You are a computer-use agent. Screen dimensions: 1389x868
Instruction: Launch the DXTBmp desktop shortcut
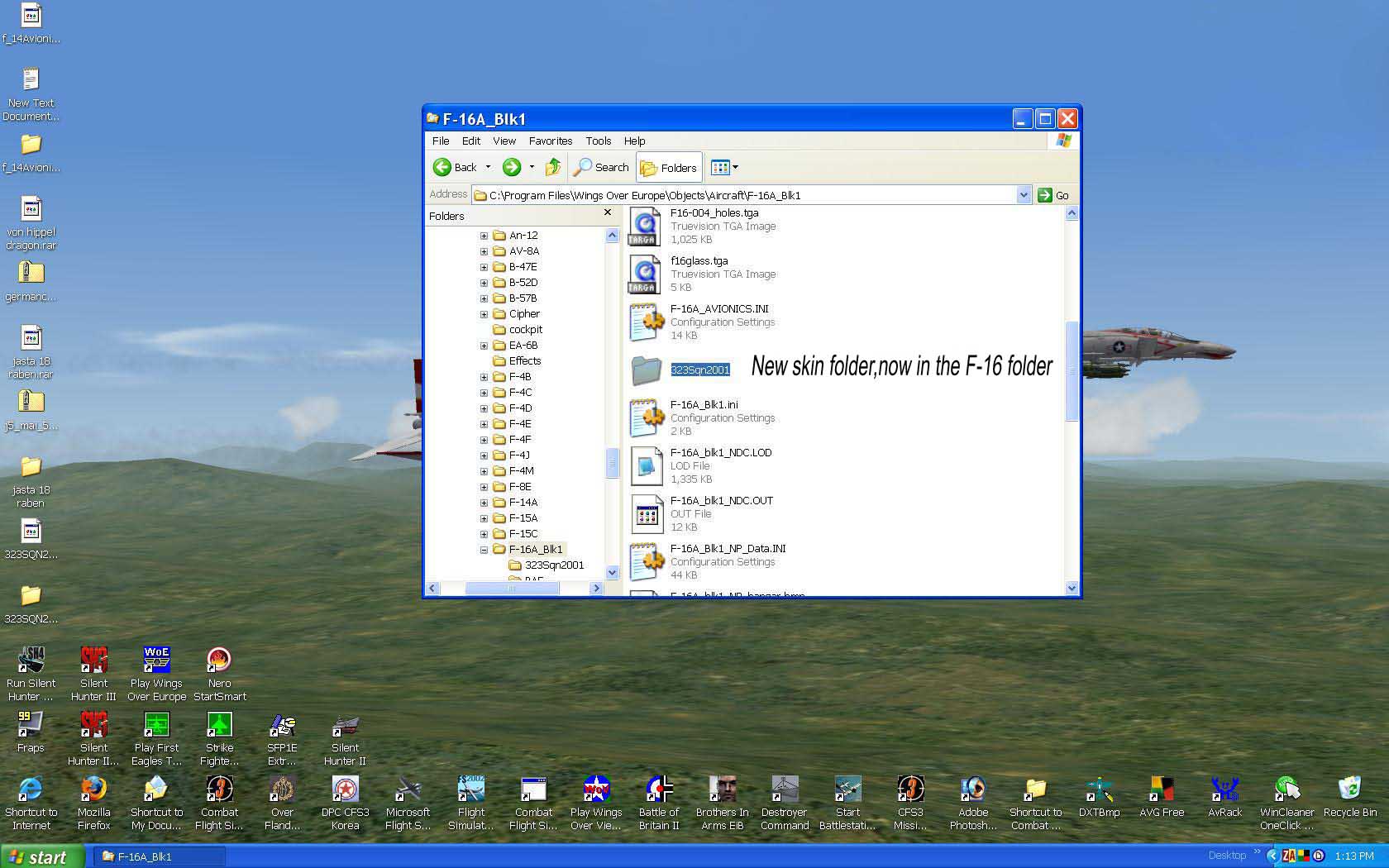click(1099, 798)
